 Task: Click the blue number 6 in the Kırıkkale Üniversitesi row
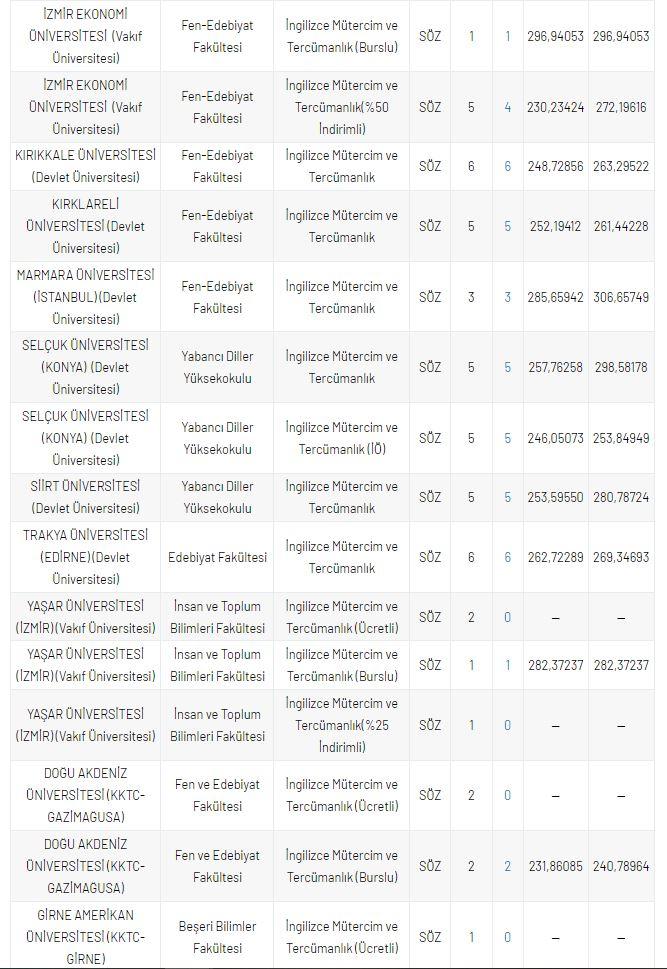coord(507,167)
